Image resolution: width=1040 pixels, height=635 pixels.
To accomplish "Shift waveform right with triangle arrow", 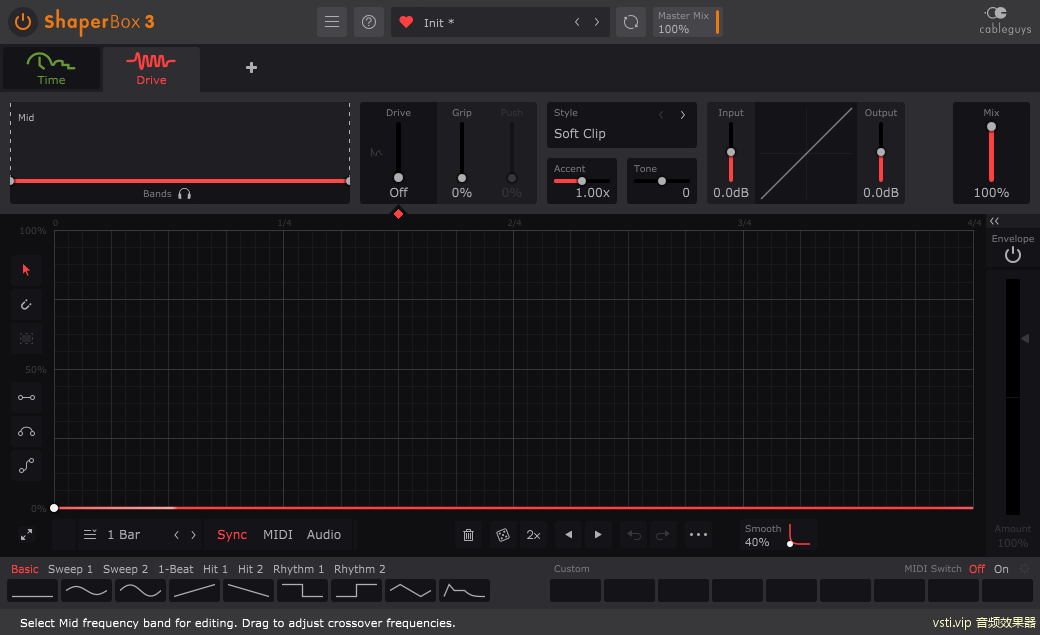I will (x=598, y=535).
